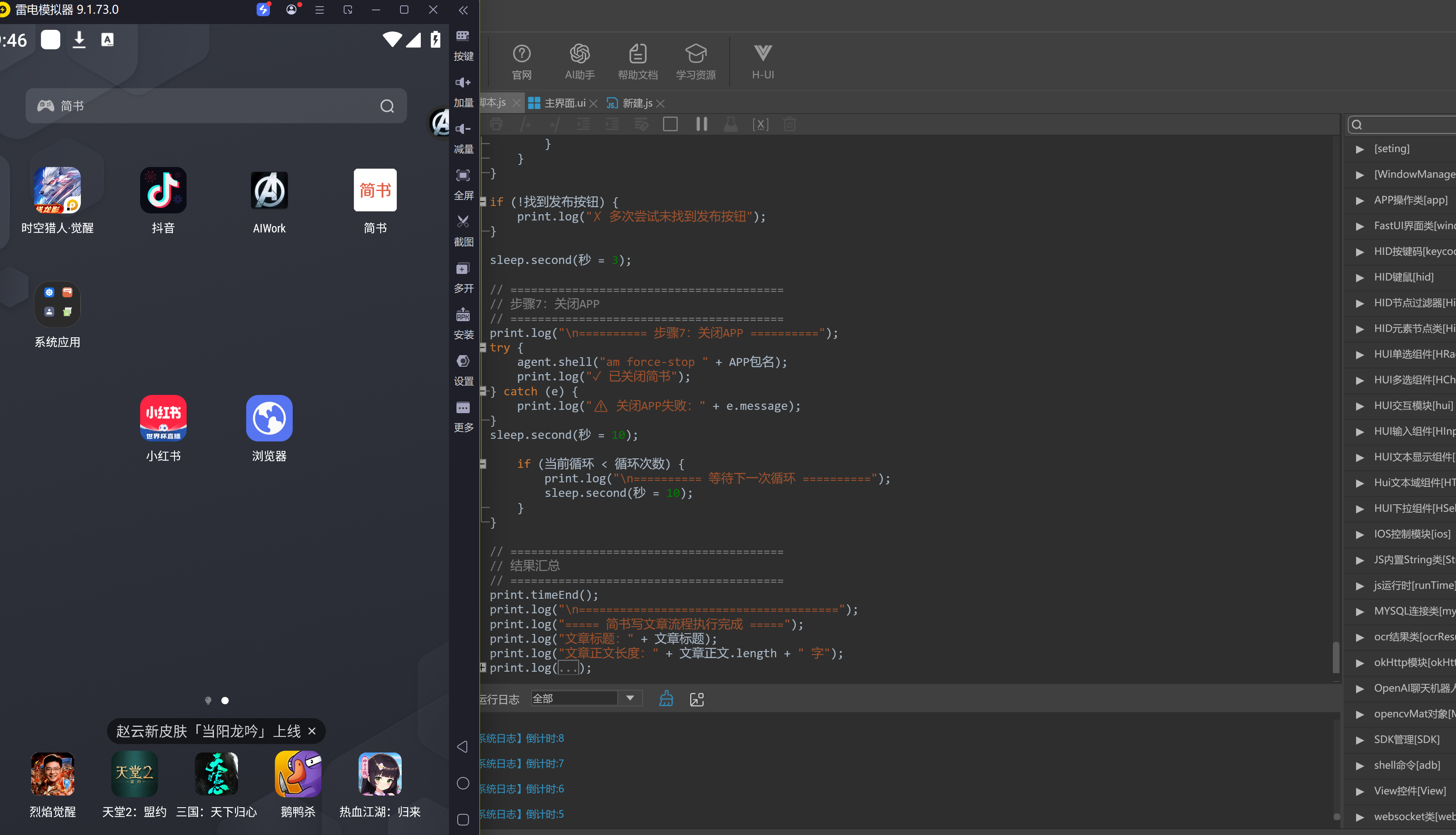Image resolution: width=1456 pixels, height=835 pixels.
Task: Close the 新建.js tab
Action: (661, 104)
